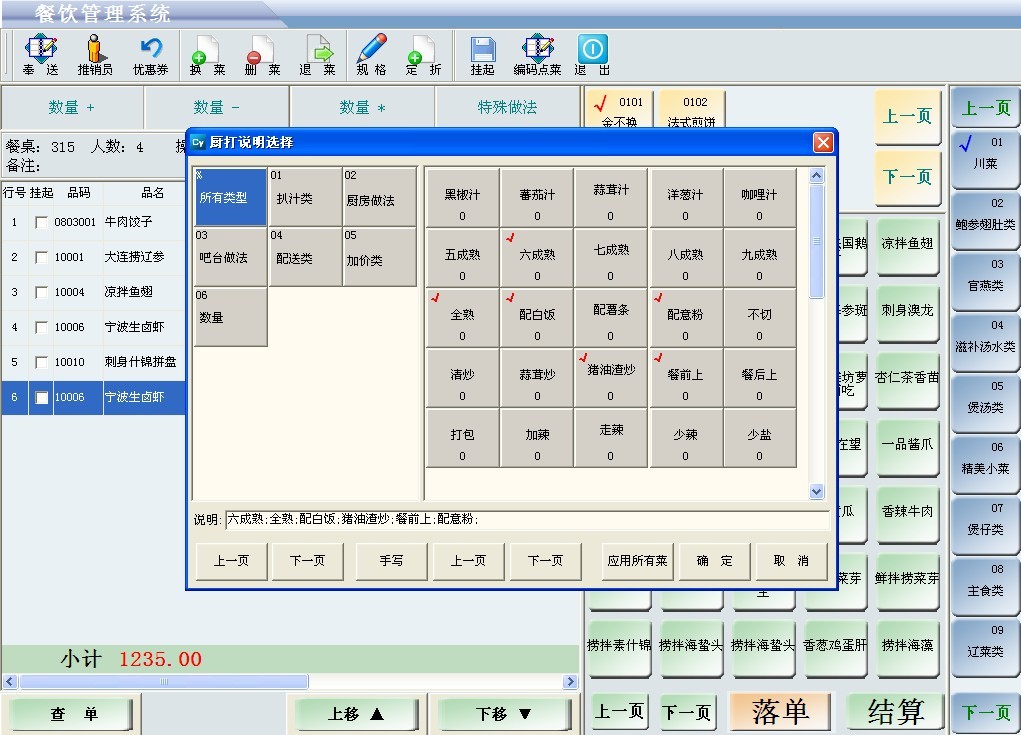Click the 删菜 delete dish icon

coord(262,55)
